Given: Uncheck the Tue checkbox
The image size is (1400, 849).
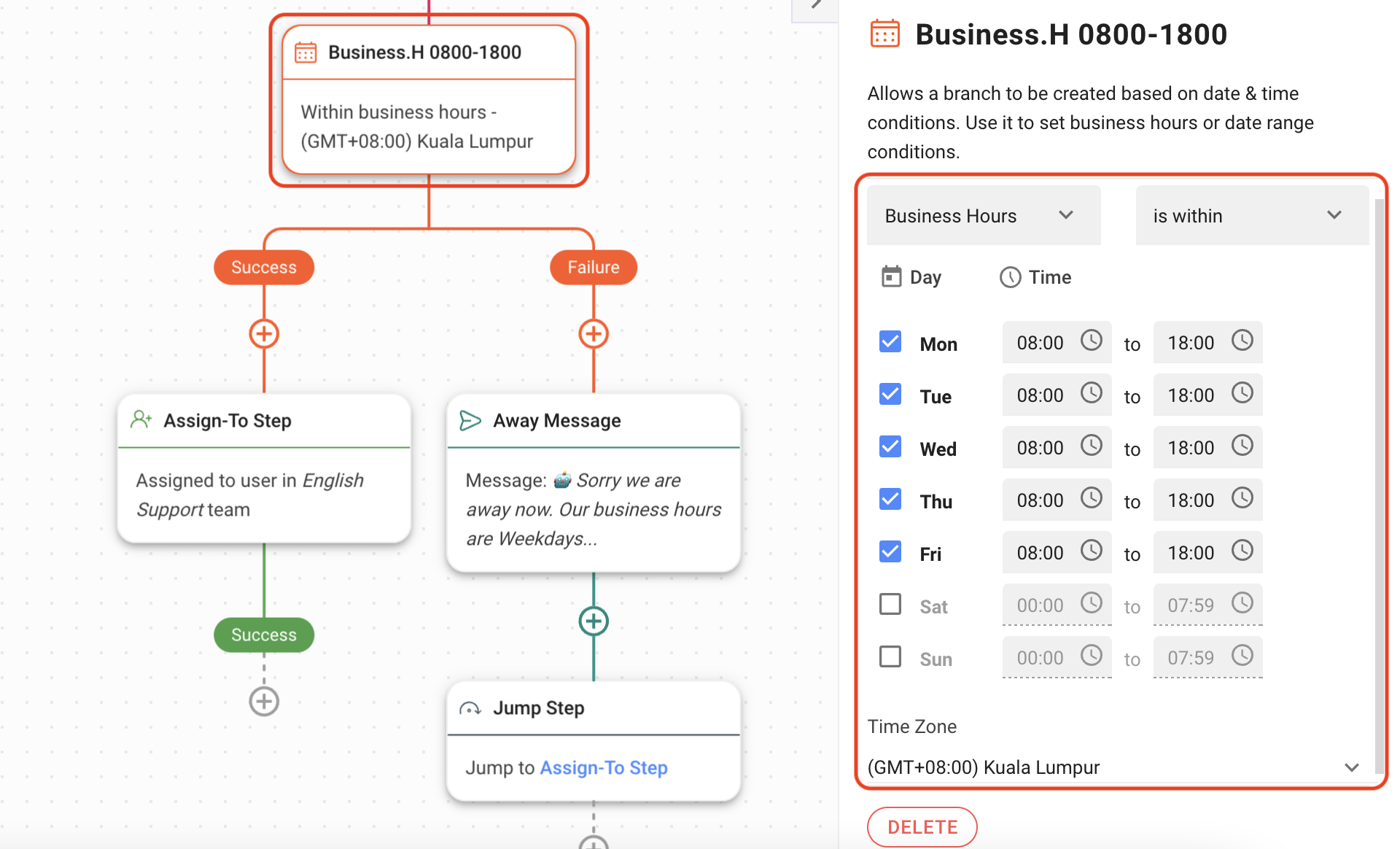Looking at the screenshot, I should 890,395.
